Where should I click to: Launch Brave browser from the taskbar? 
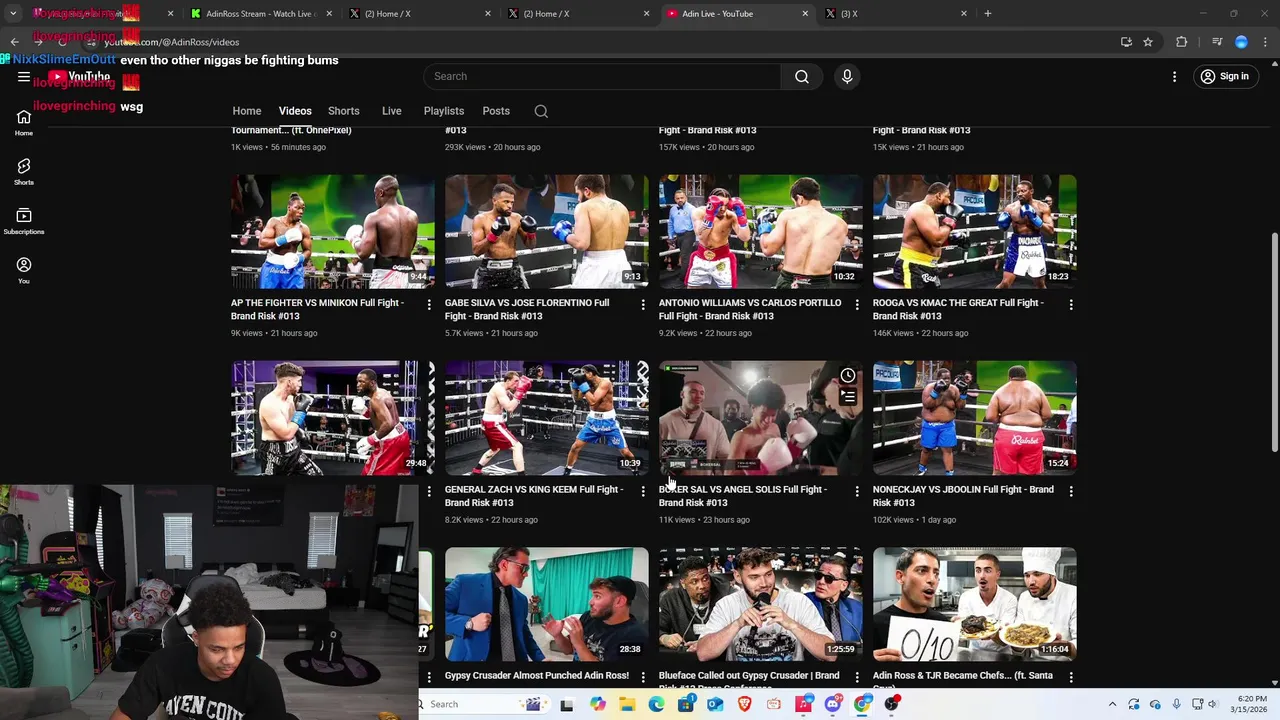[x=744, y=704]
